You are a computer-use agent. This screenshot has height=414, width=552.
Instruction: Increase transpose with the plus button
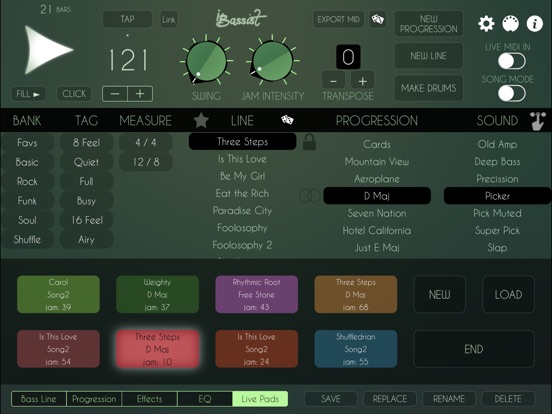(x=363, y=81)
